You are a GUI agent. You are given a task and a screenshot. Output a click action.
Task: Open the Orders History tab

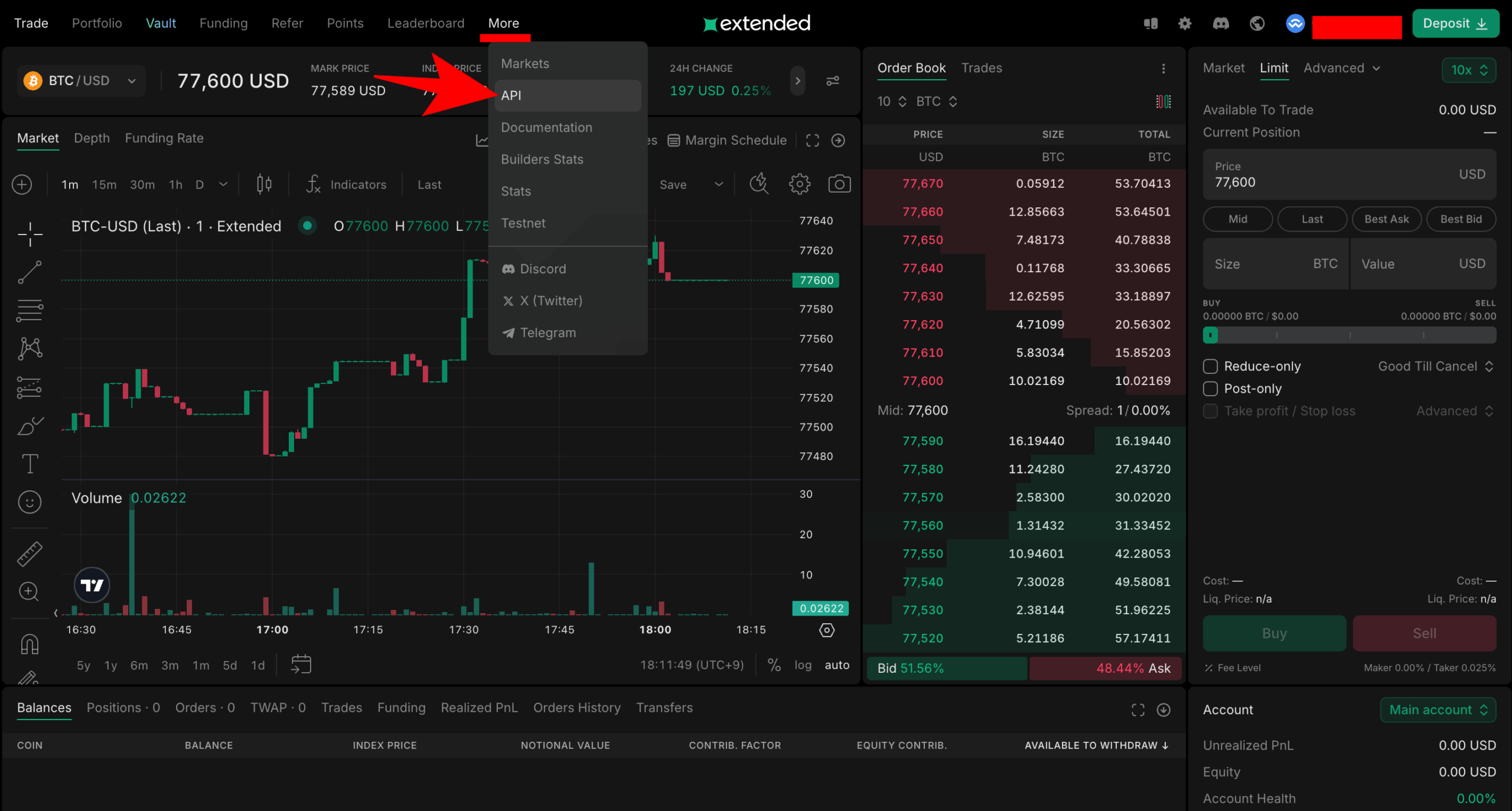[x=576, y=708]
